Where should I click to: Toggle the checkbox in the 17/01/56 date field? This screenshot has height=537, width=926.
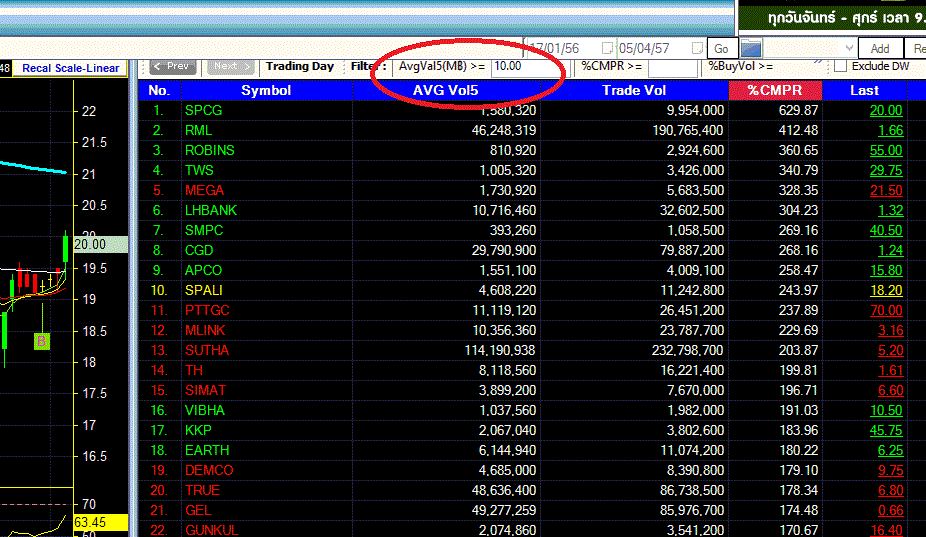(x=607, y=48)
